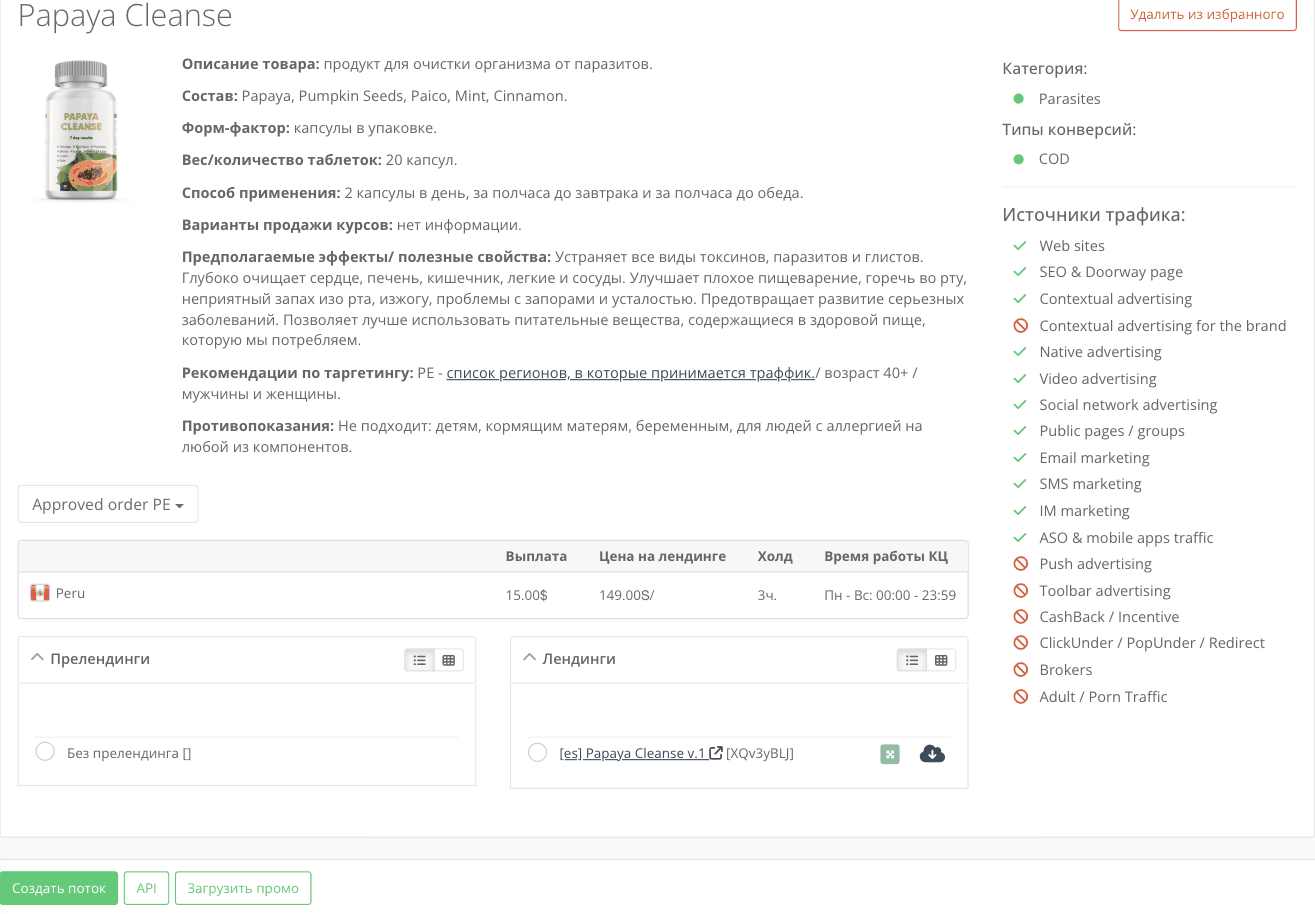
Task: Open Papaya Cleanse landing via external link icon
Action: click(716, 753)
